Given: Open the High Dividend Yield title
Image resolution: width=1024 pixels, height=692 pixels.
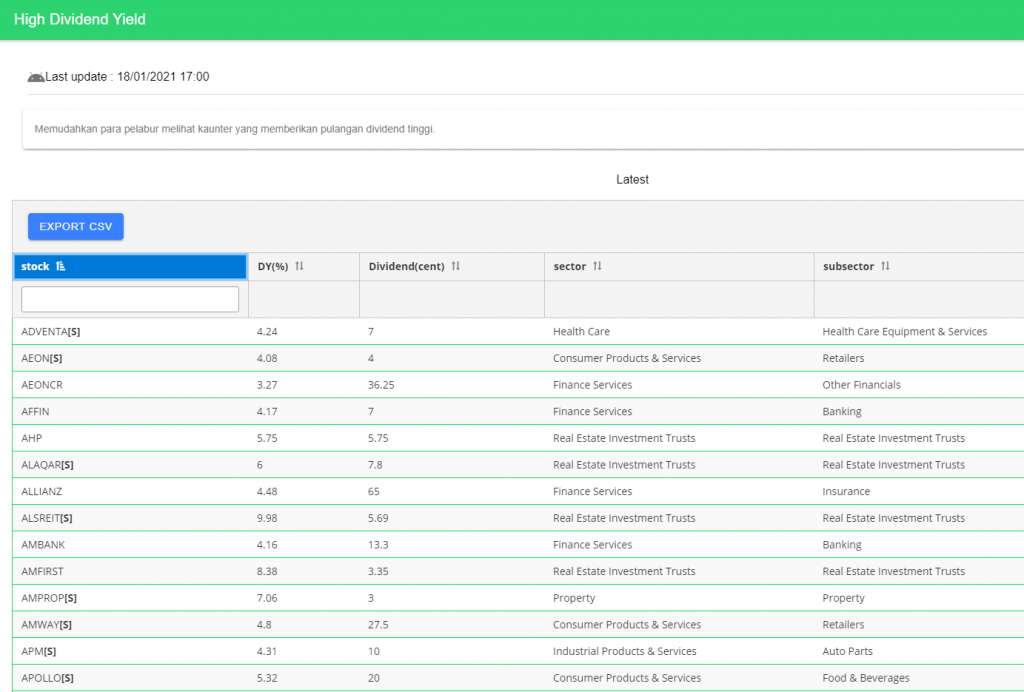Looking at the screenshot, I should (x=78, y=20).
